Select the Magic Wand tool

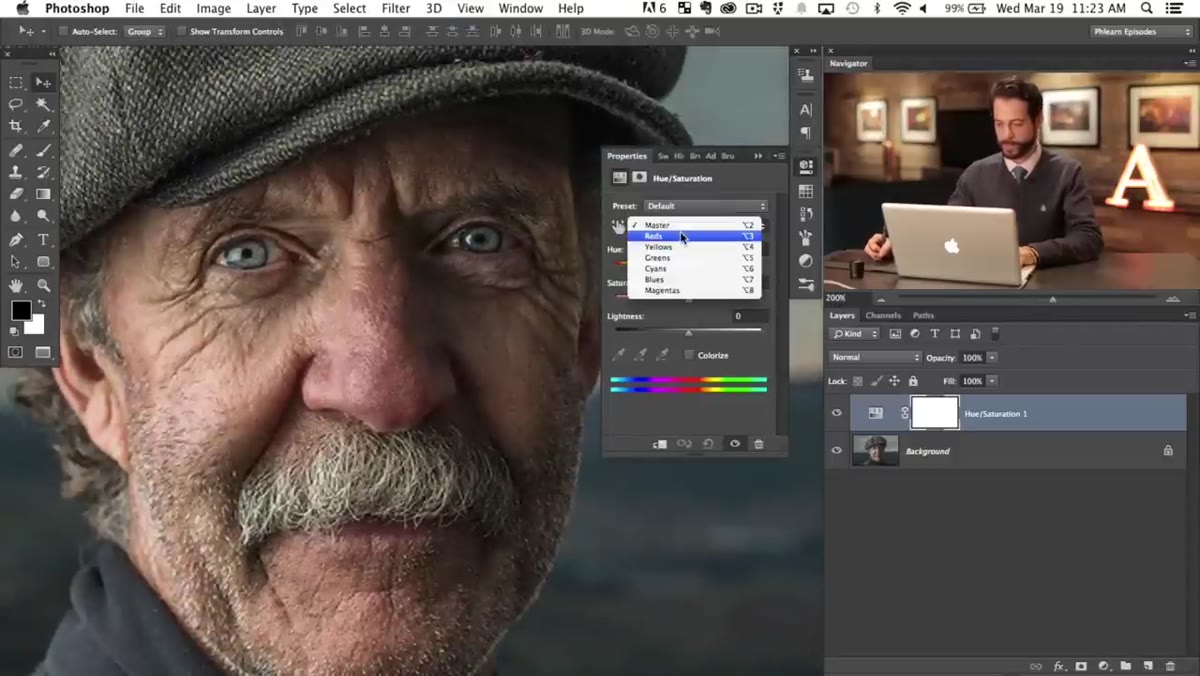(43, 104)
